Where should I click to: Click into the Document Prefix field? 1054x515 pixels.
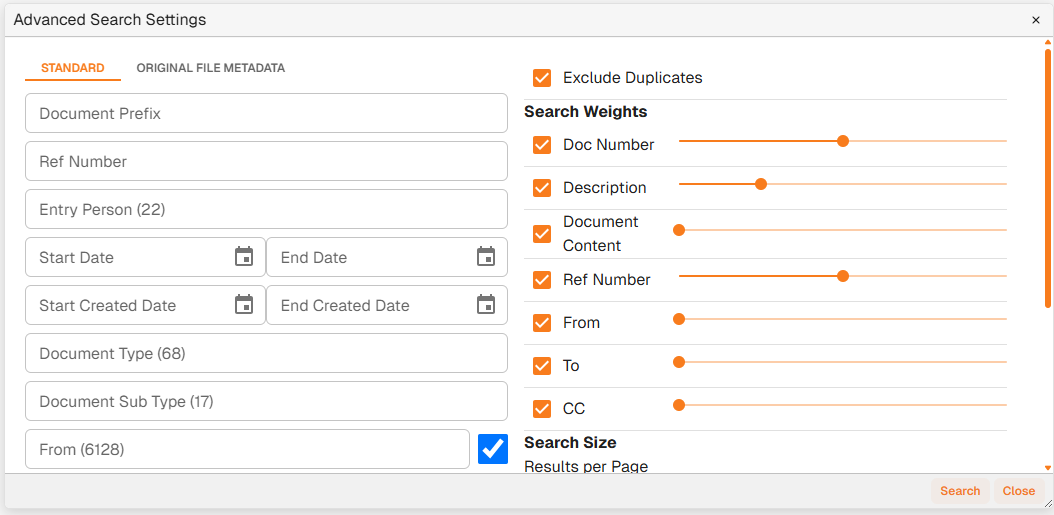tap(266, 113)
